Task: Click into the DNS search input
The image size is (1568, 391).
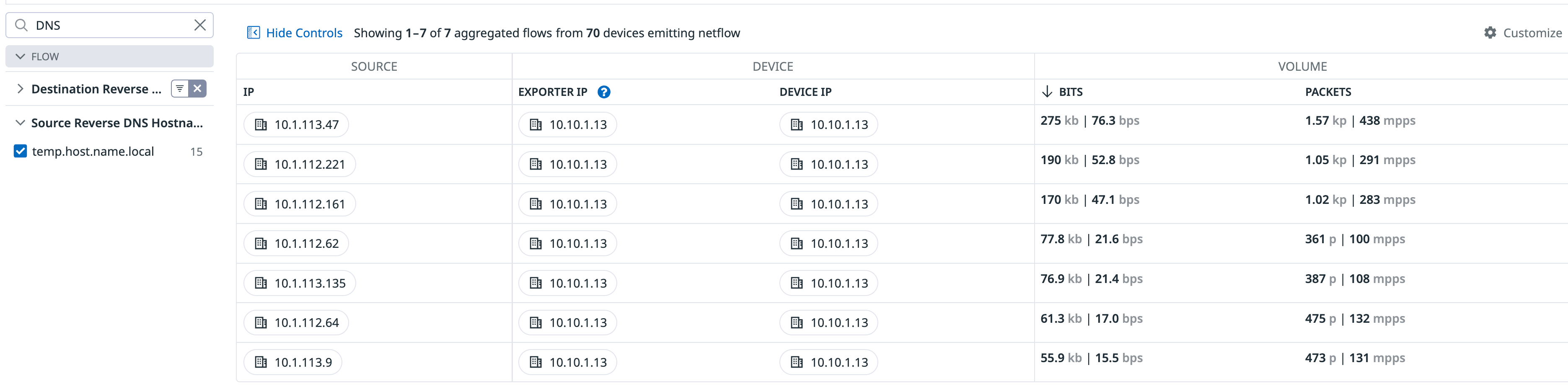Action: (x=109, y=25)
